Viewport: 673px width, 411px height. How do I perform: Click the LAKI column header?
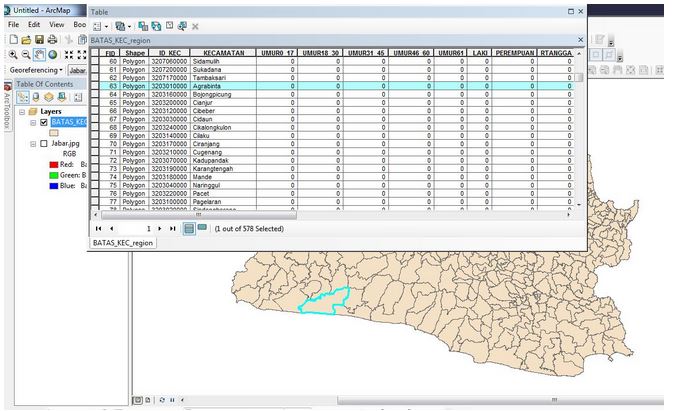click(x=480, y=53)
